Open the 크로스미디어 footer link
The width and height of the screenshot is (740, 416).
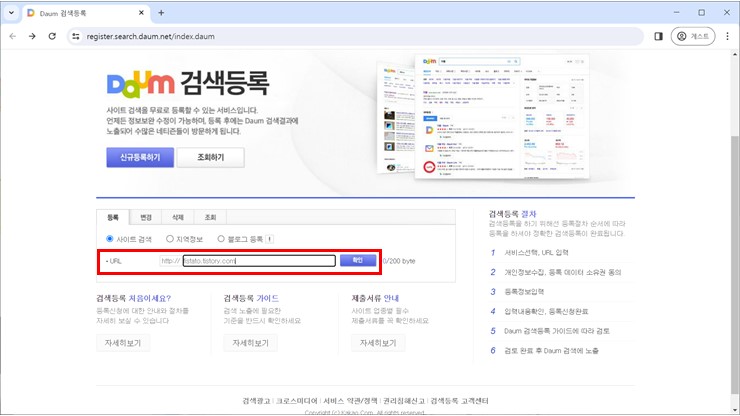coord(296,401)
